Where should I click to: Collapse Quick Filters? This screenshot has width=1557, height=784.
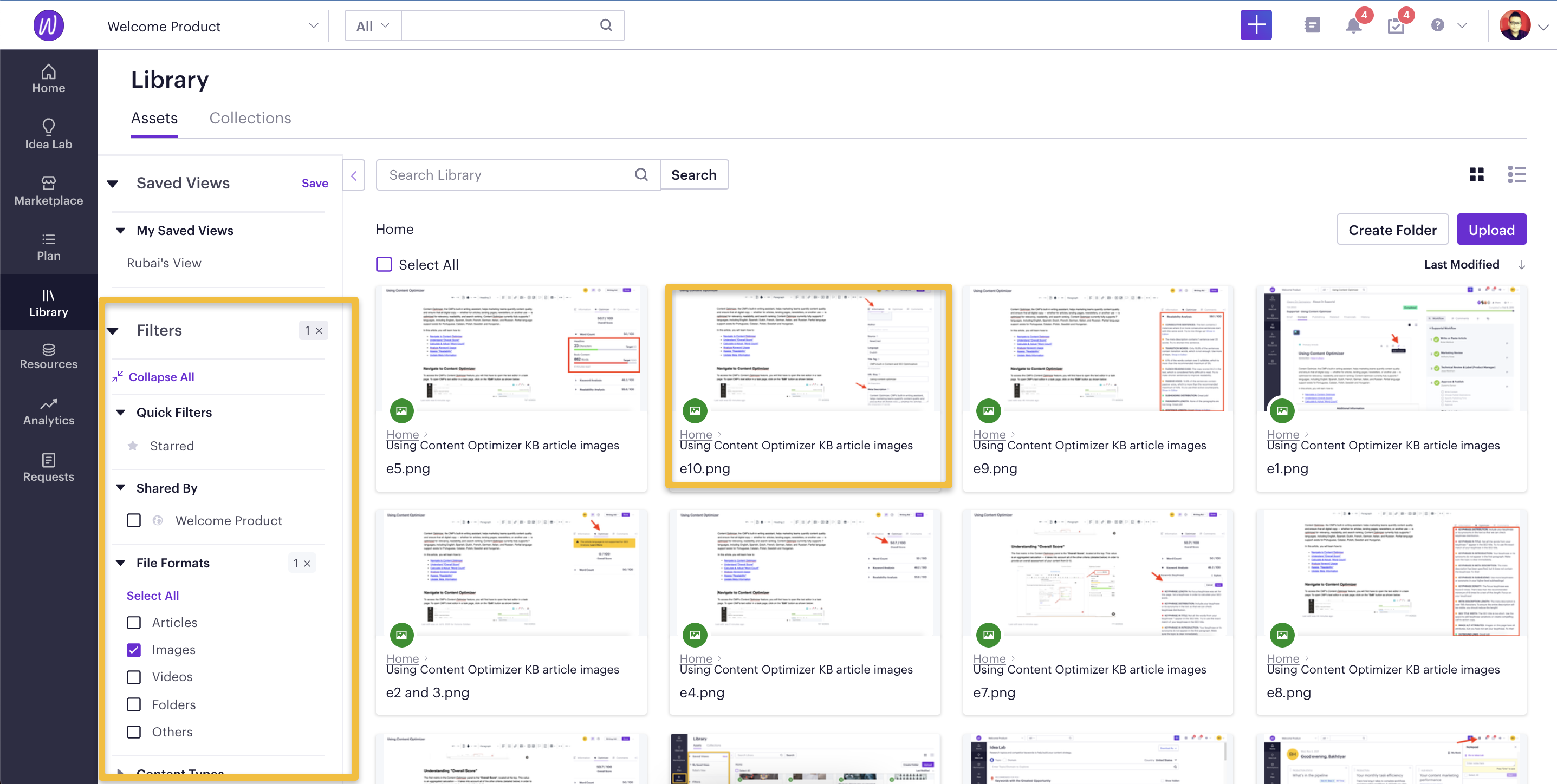pyautogui.click(x=120, y=412)
